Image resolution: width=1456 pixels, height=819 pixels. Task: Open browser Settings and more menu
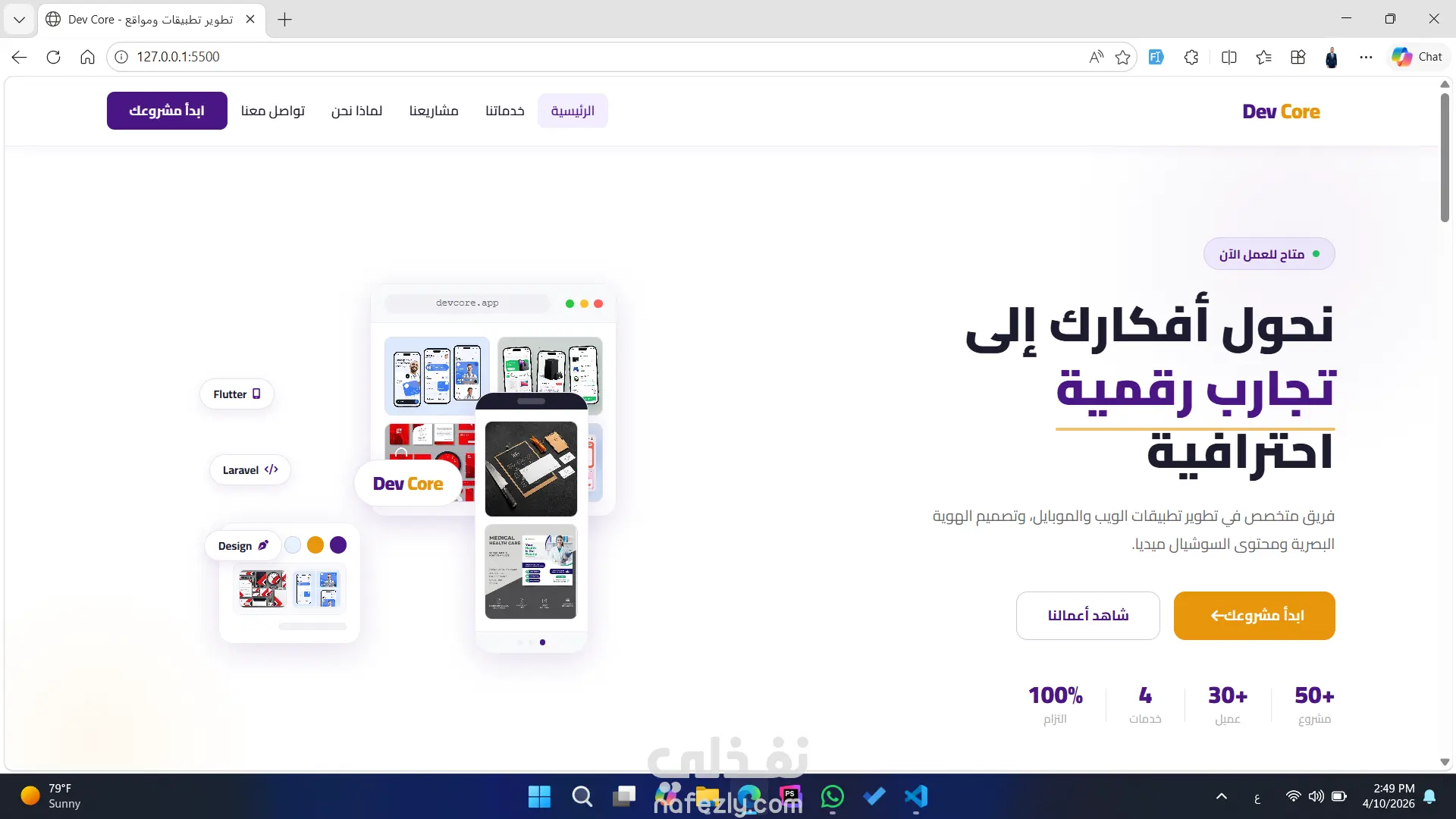tap(1366, 57)
